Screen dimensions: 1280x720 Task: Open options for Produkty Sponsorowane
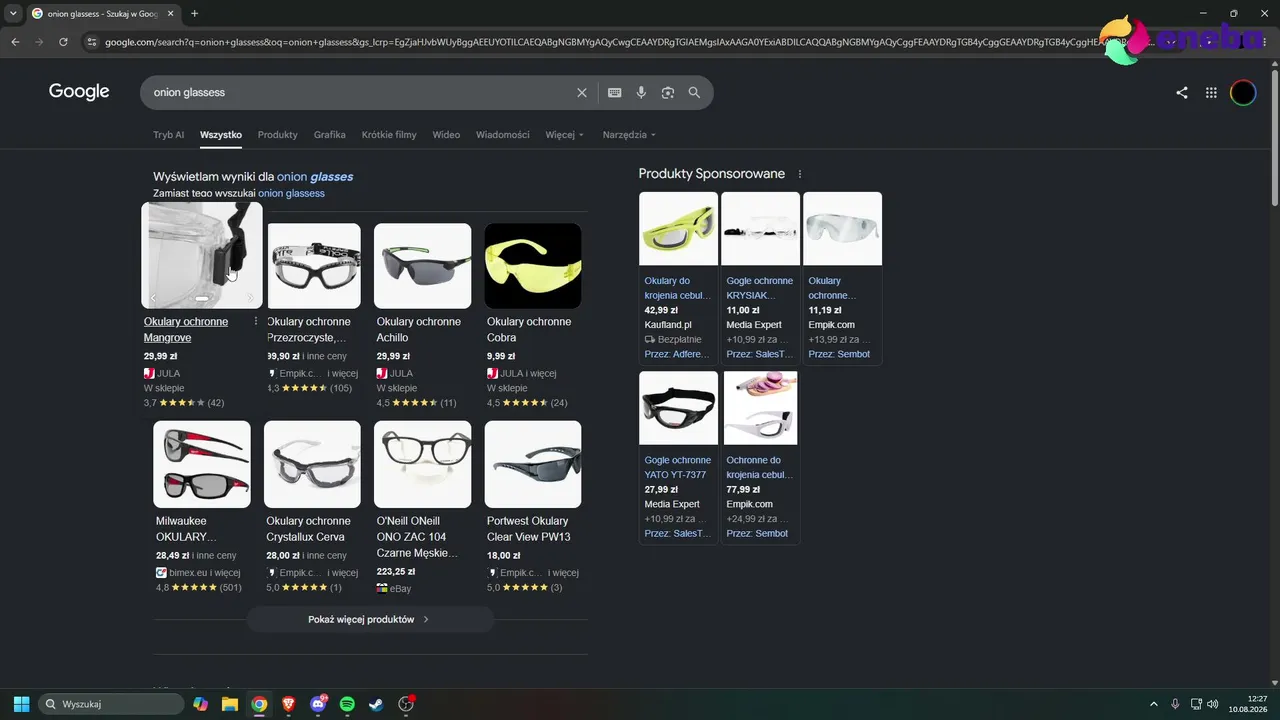[x=800, y=174]
